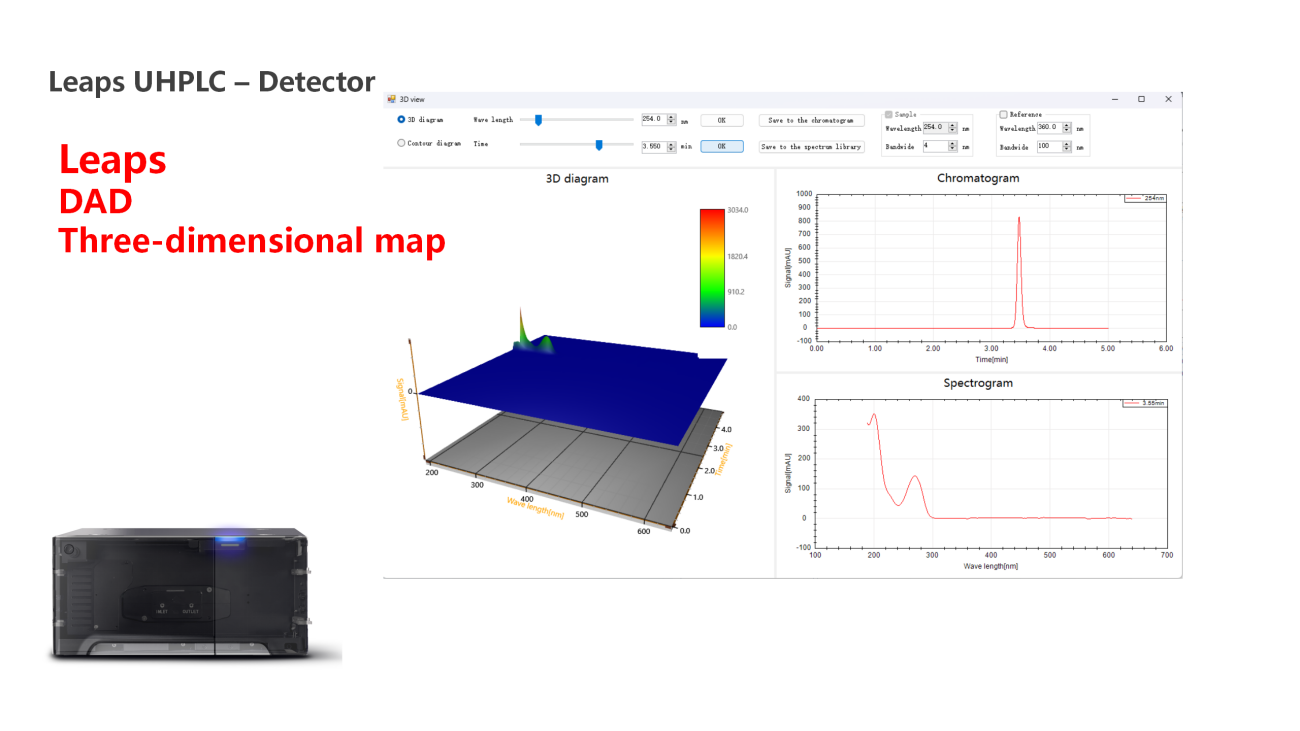Screen dimensions: 1300x731
Task: Click the Reference Bandwide field showing 100
Action: coord(1049,146)
